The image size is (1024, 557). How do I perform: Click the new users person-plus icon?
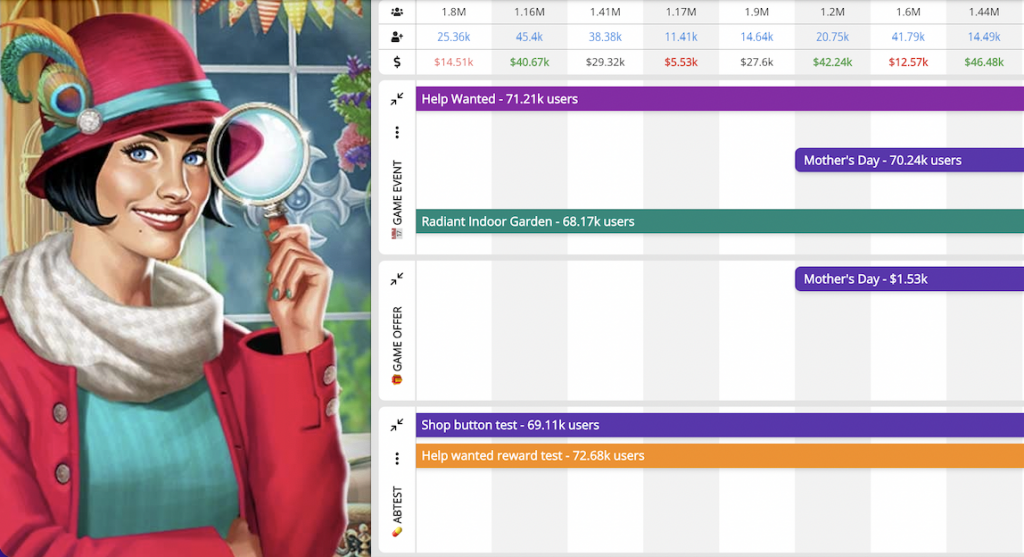[397, 37]
